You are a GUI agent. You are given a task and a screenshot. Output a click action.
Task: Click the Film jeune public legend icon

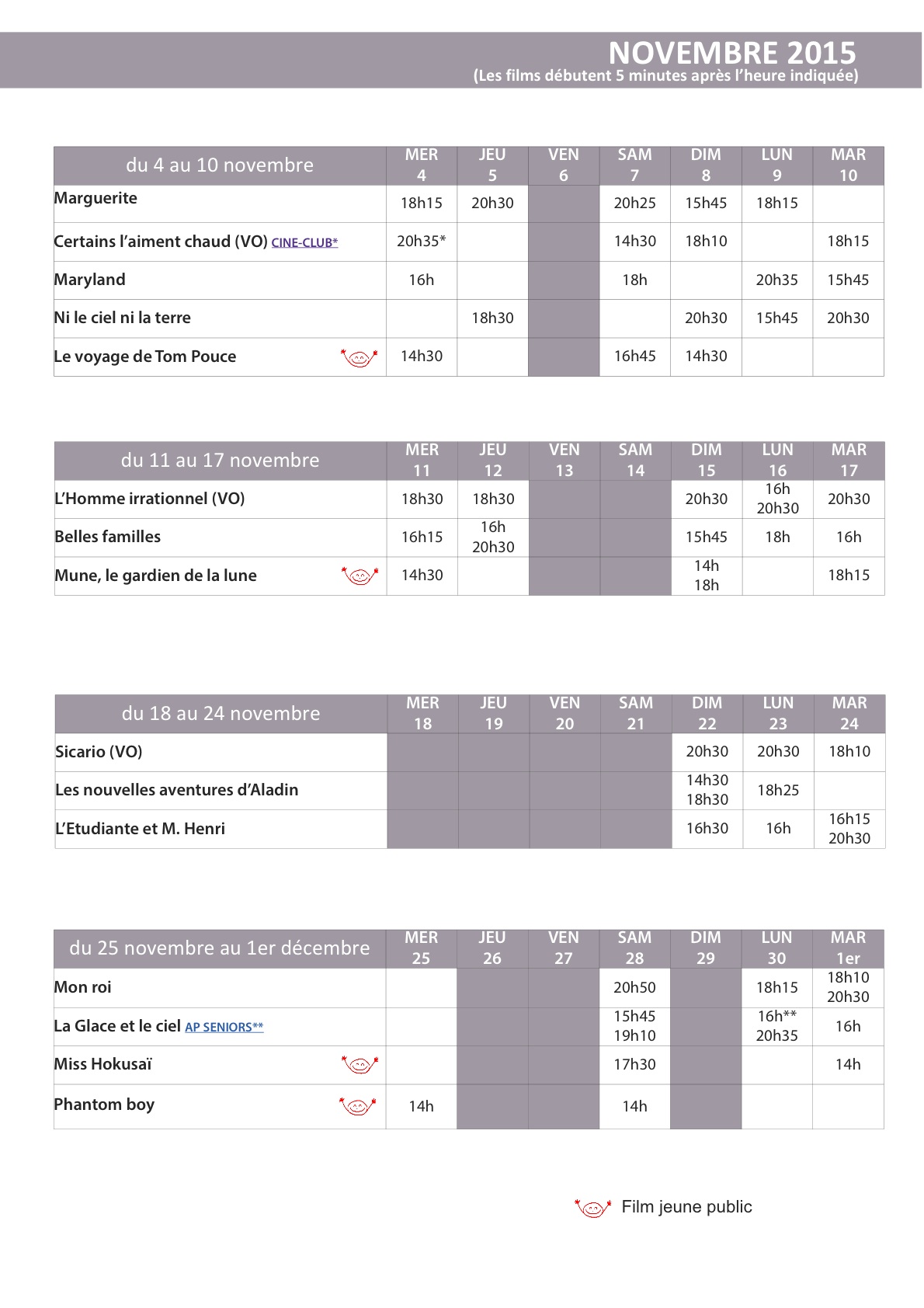(x=593, y=1208)
